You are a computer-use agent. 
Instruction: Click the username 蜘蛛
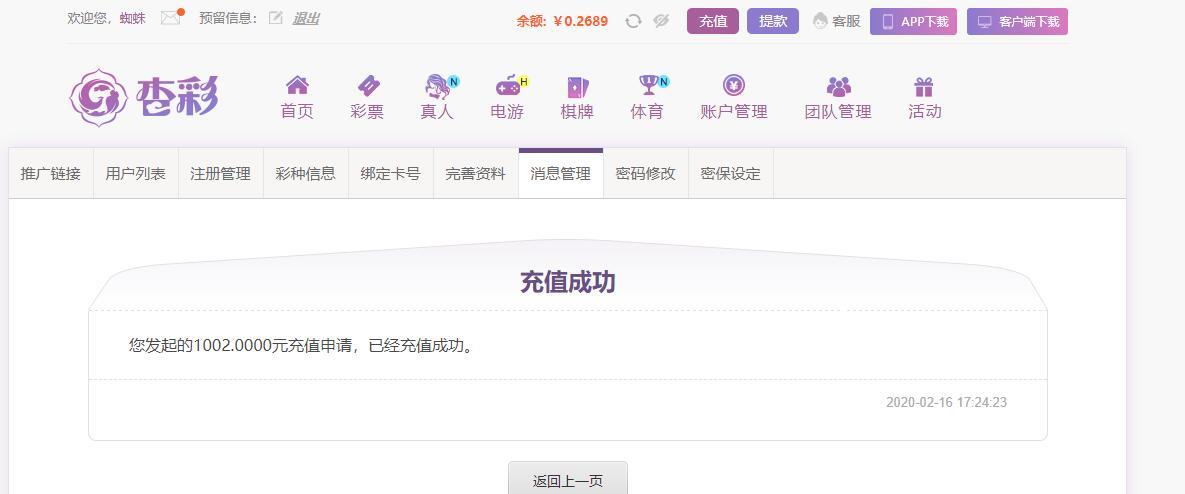pos(132,18)
